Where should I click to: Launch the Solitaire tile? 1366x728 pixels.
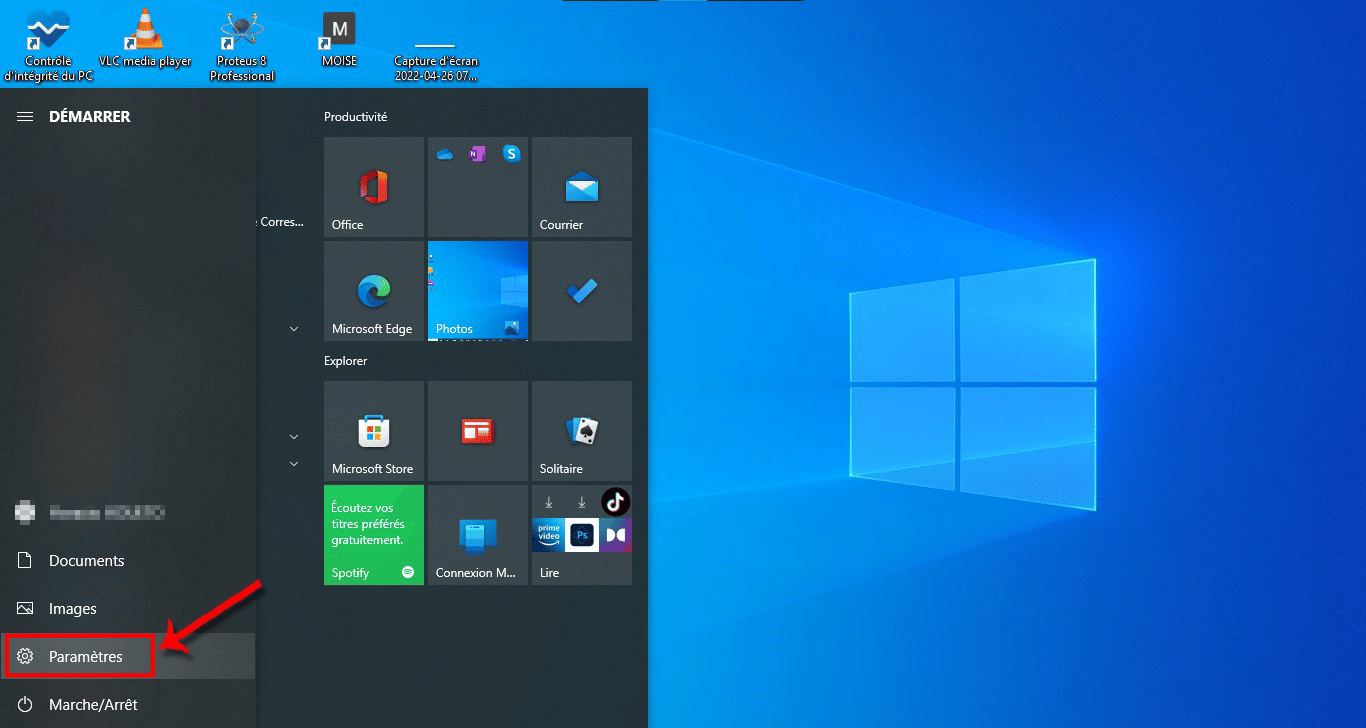click(582, 431)
